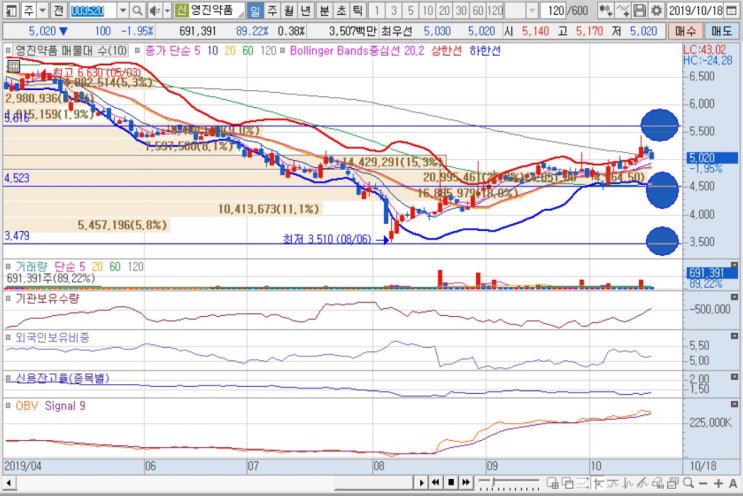Viewport: 743px width, 496px height.
Task: Switch to yearly chart period 년
Action: coord(306,10)
